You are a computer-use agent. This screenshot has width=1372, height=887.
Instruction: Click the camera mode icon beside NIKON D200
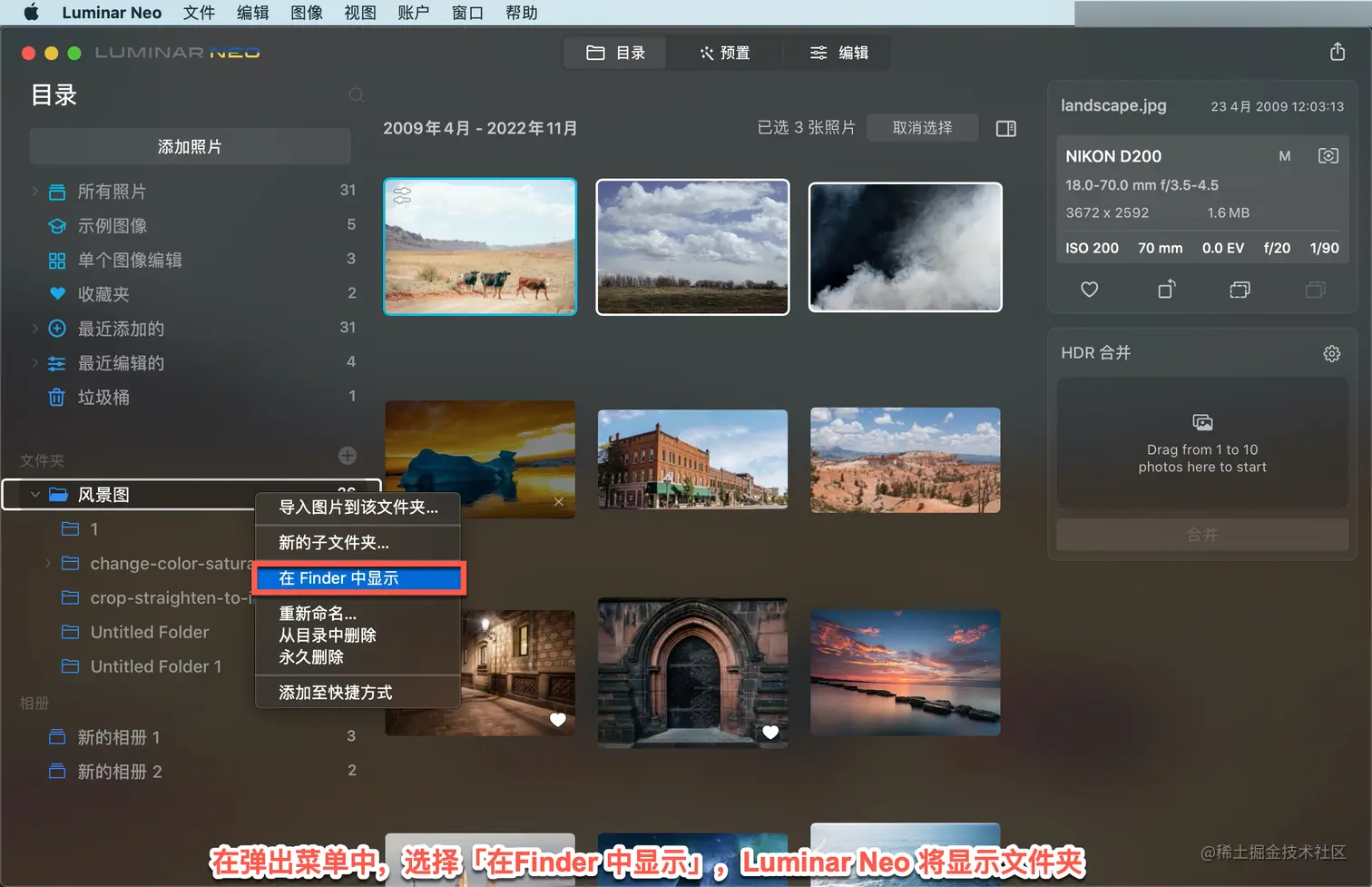coord(1328,156)
